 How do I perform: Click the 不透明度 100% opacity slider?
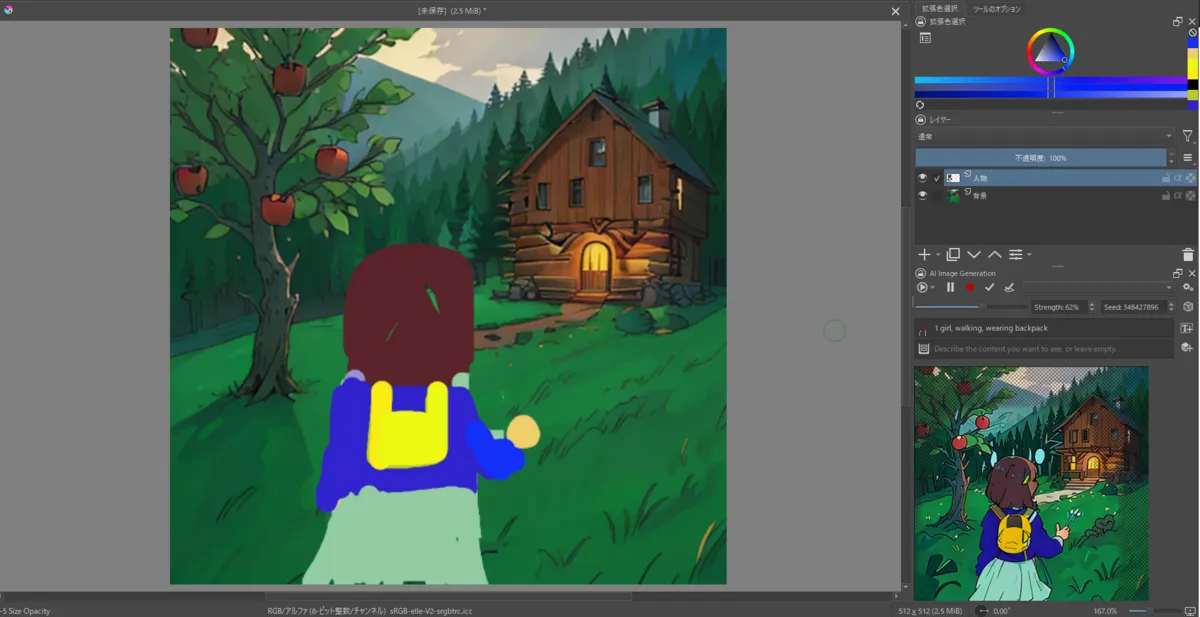click(x=1040, y=158)
